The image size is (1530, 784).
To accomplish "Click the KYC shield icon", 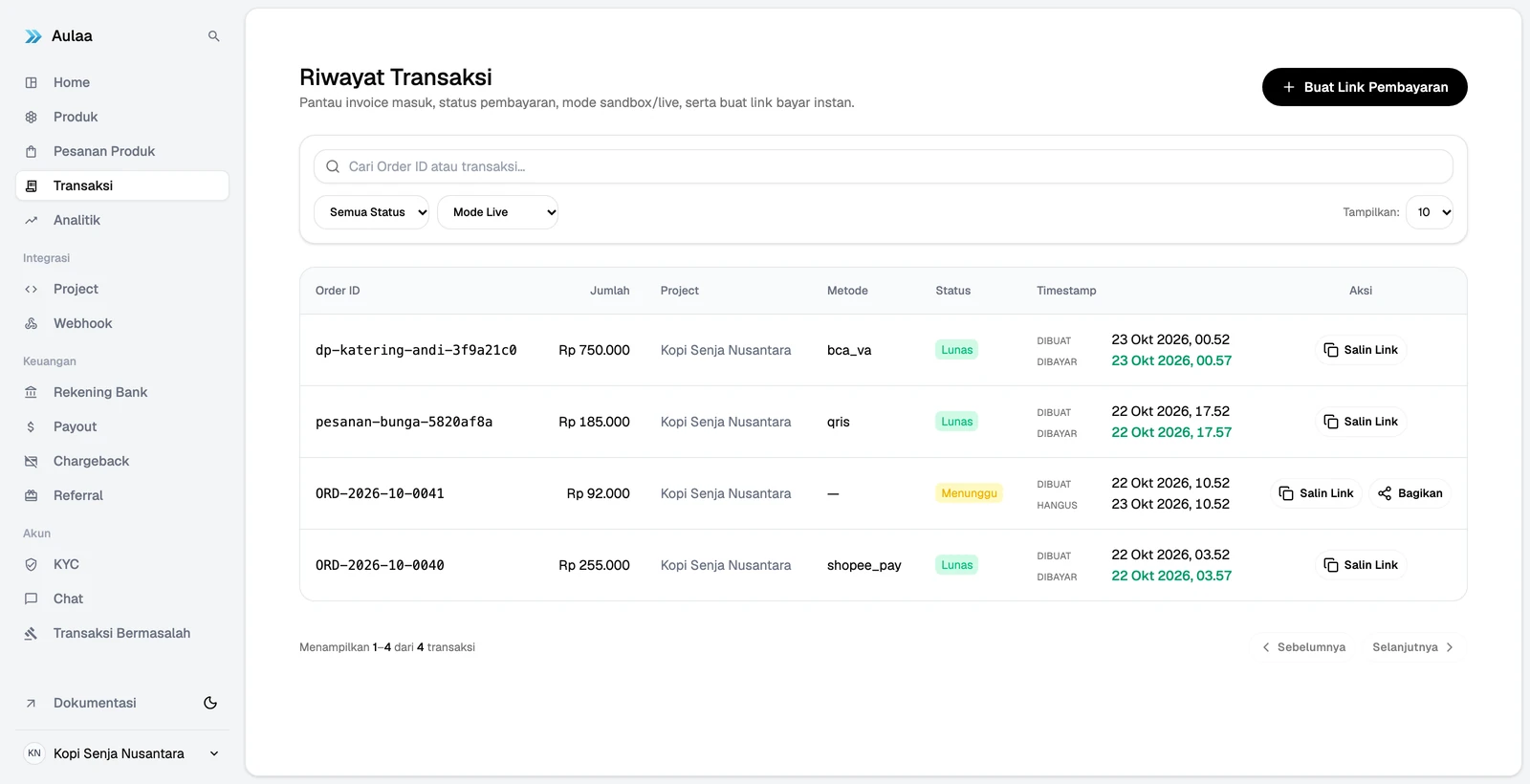I will click(32, 564).
